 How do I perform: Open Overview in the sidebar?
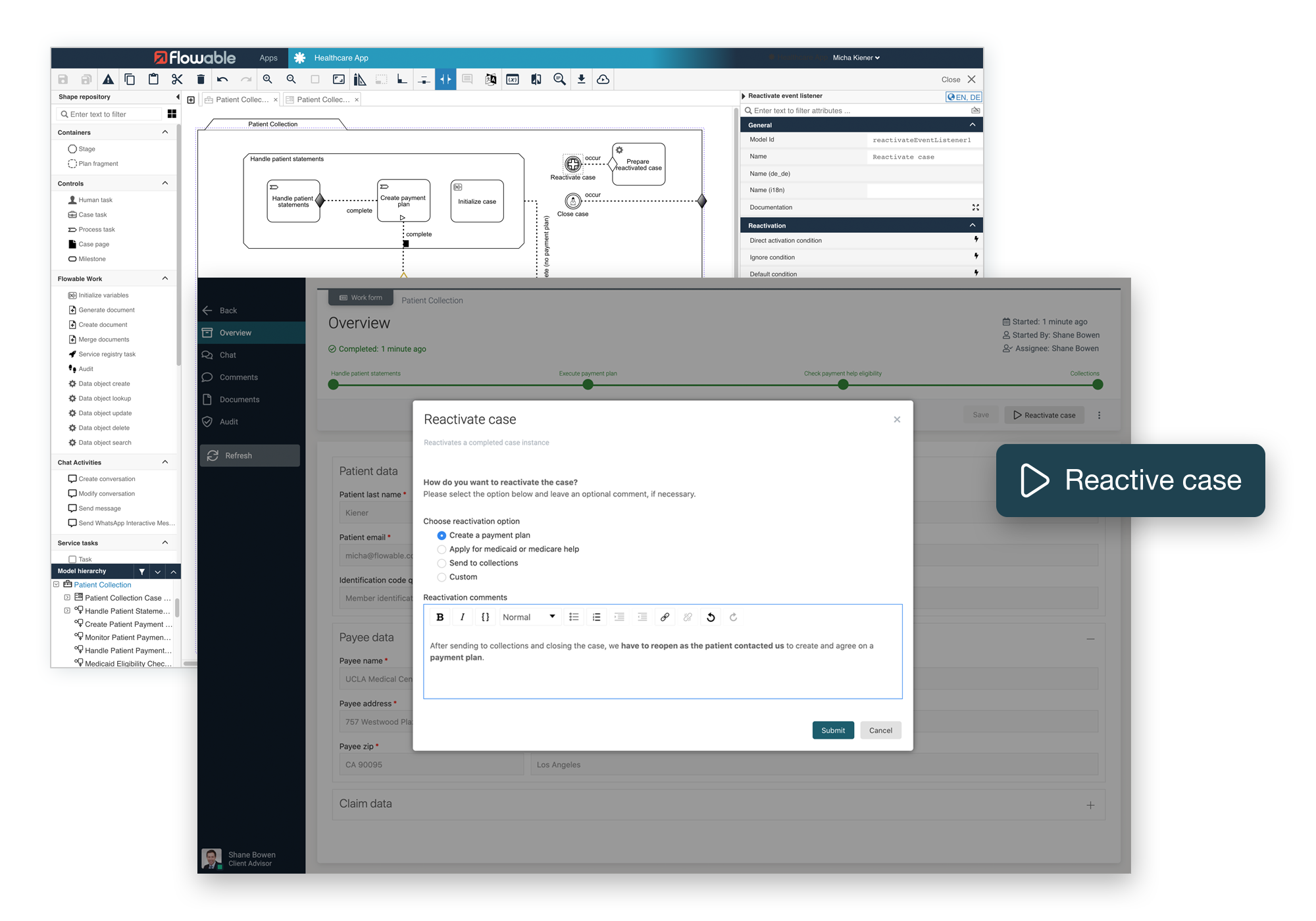coord(251,333)
